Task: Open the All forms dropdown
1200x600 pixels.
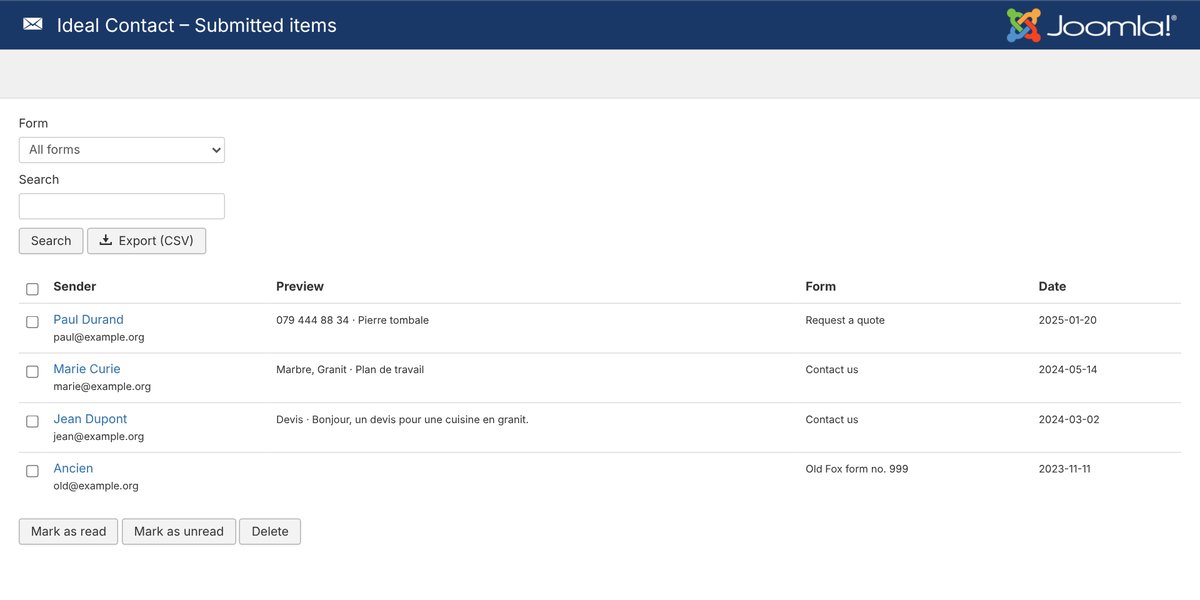Action: (x=122, y=150)
